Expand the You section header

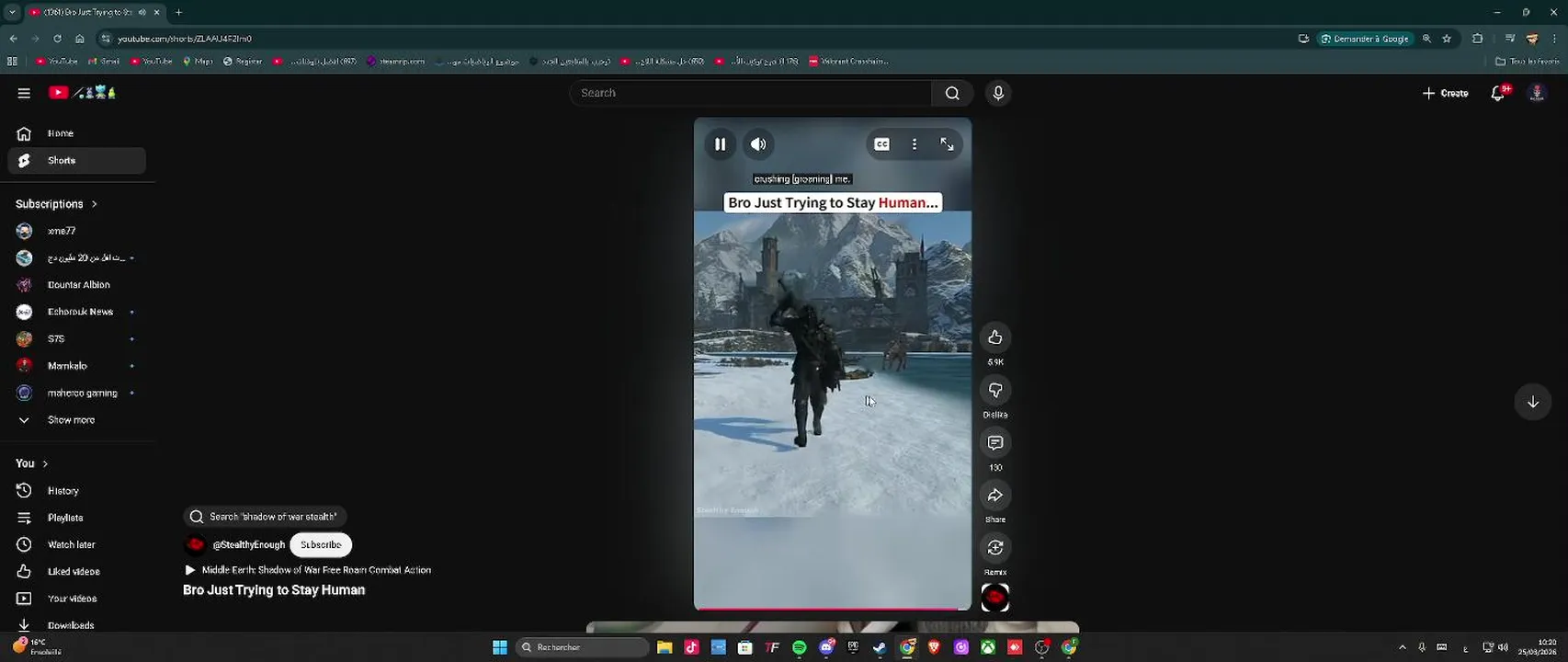[x=31, y=463]
